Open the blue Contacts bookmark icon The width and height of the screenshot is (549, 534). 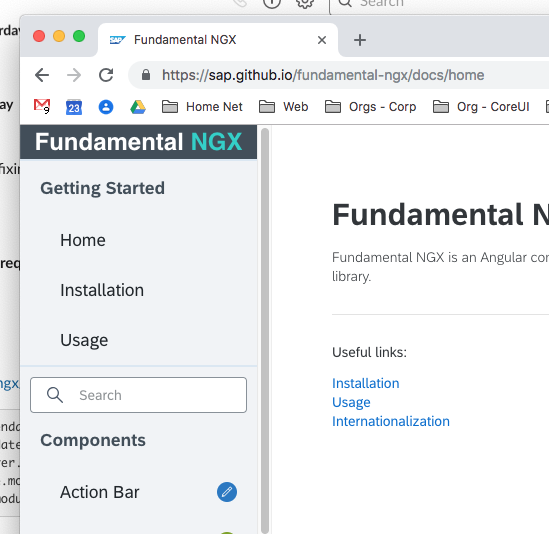106,107
